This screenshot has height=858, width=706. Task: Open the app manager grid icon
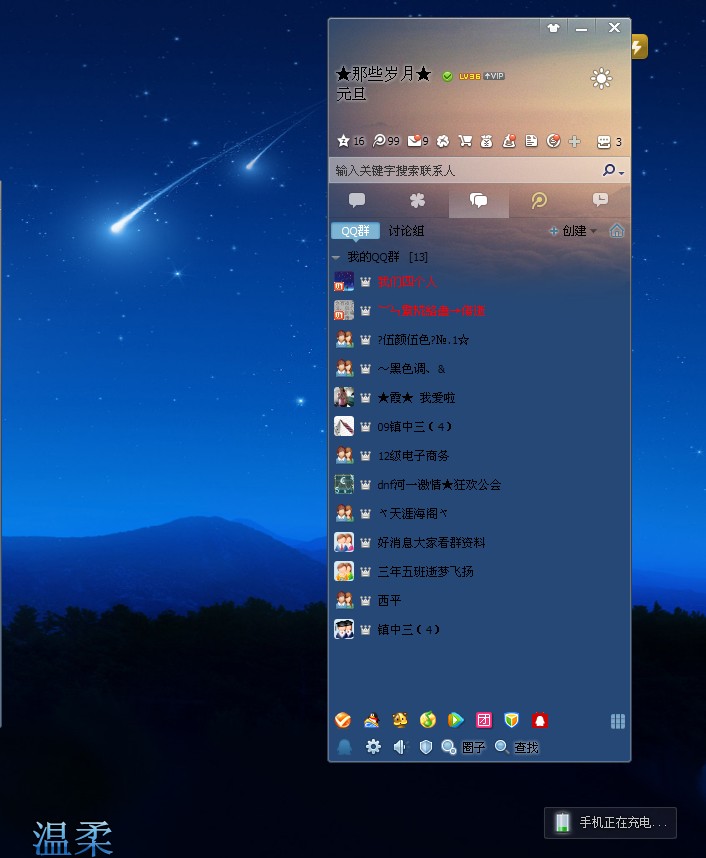[617, 722]
